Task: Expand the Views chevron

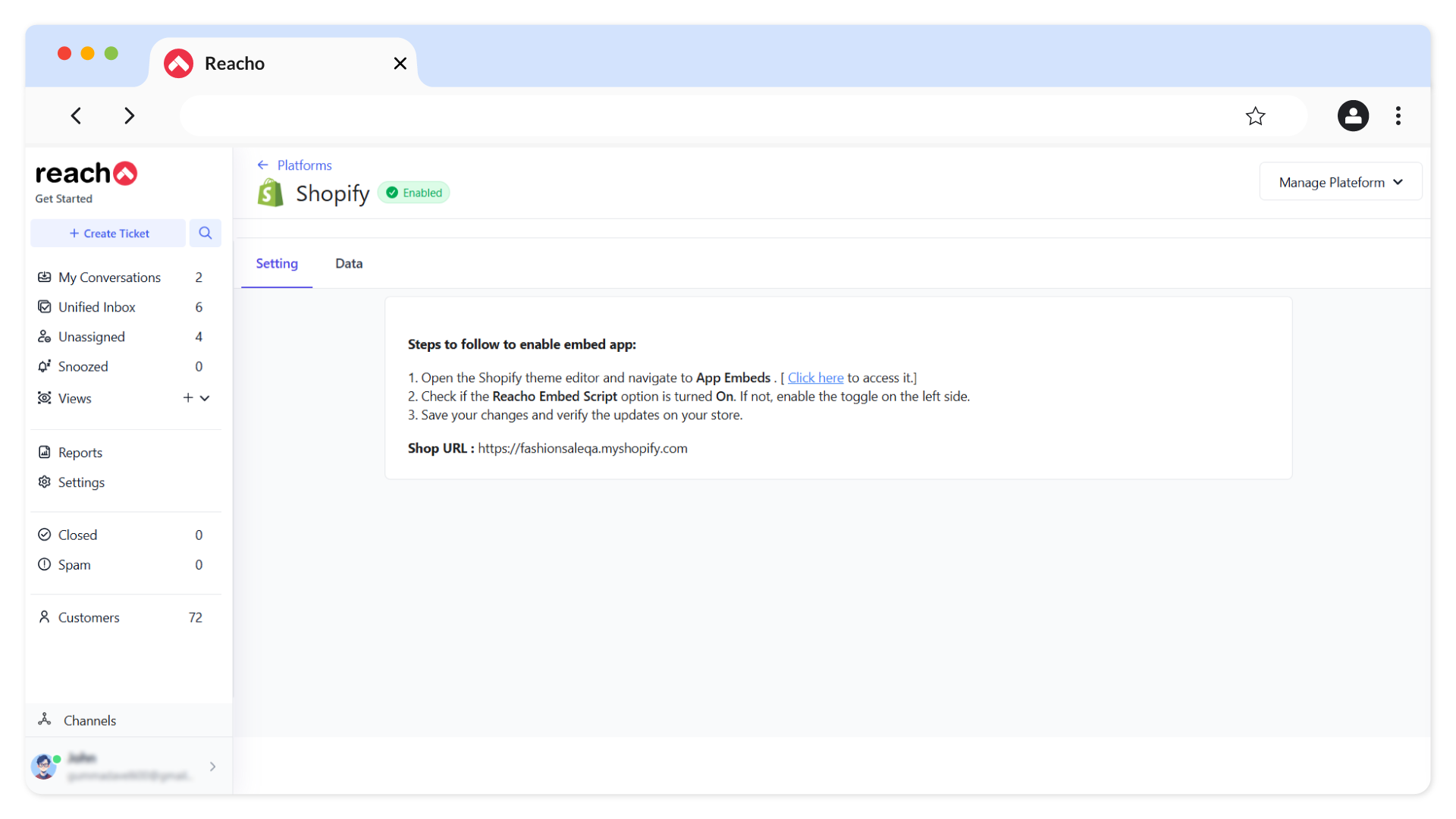Action: (205, 398)
